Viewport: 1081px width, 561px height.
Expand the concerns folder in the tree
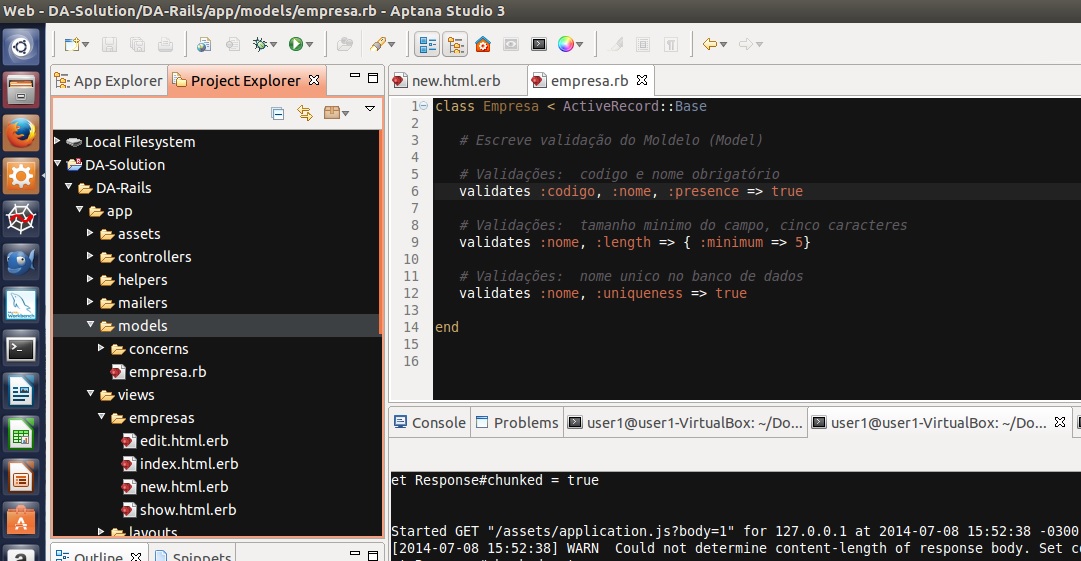102,349
